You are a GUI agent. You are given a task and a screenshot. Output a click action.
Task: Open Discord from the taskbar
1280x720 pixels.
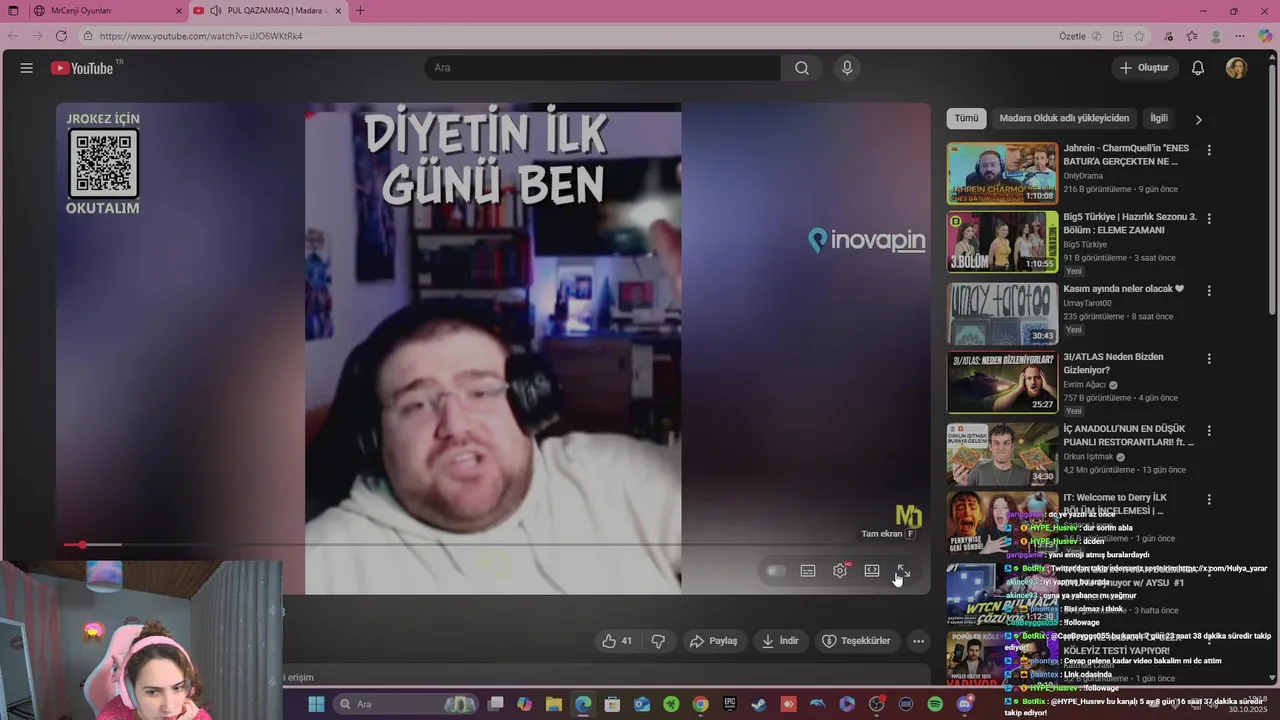click(964, 704)
